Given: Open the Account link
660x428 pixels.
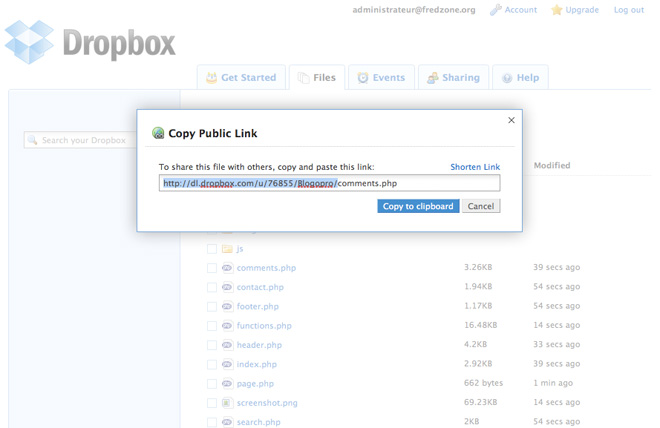Looking at the screenshot, I should pos(521,10).
